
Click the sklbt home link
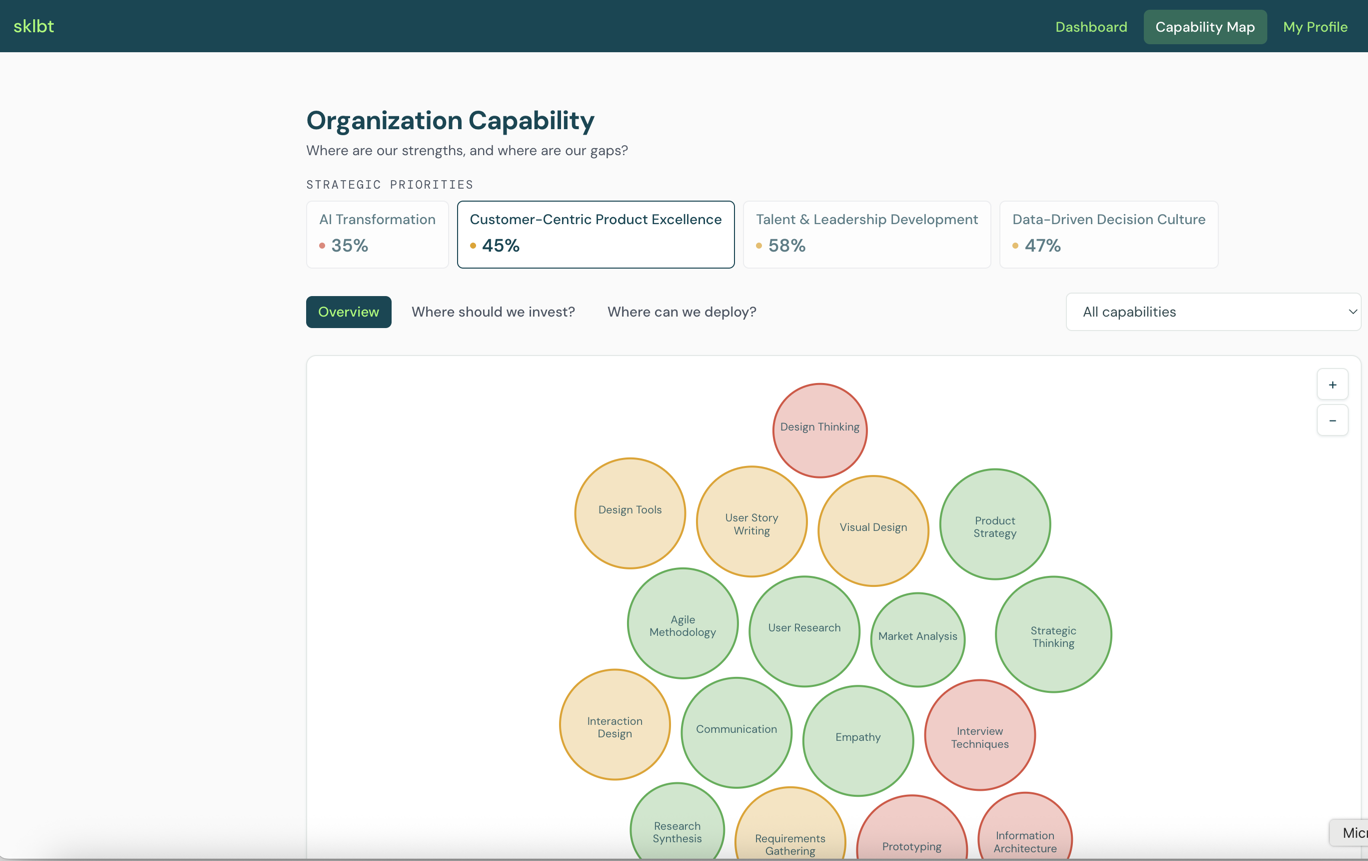[x=33, y=27]
